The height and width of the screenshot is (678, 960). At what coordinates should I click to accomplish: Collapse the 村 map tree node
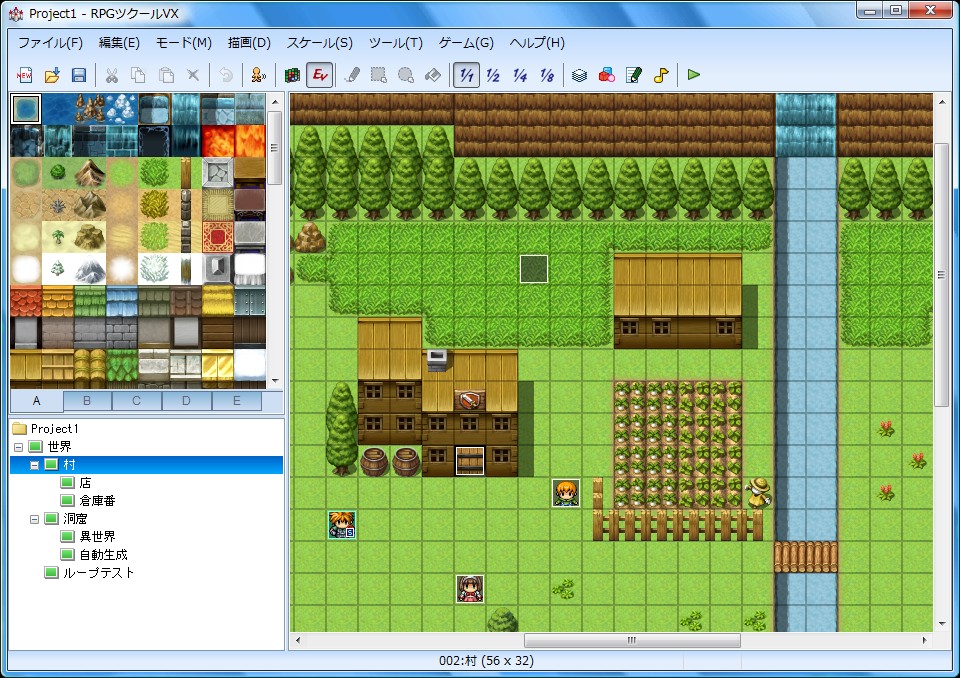tap(35, 465)
